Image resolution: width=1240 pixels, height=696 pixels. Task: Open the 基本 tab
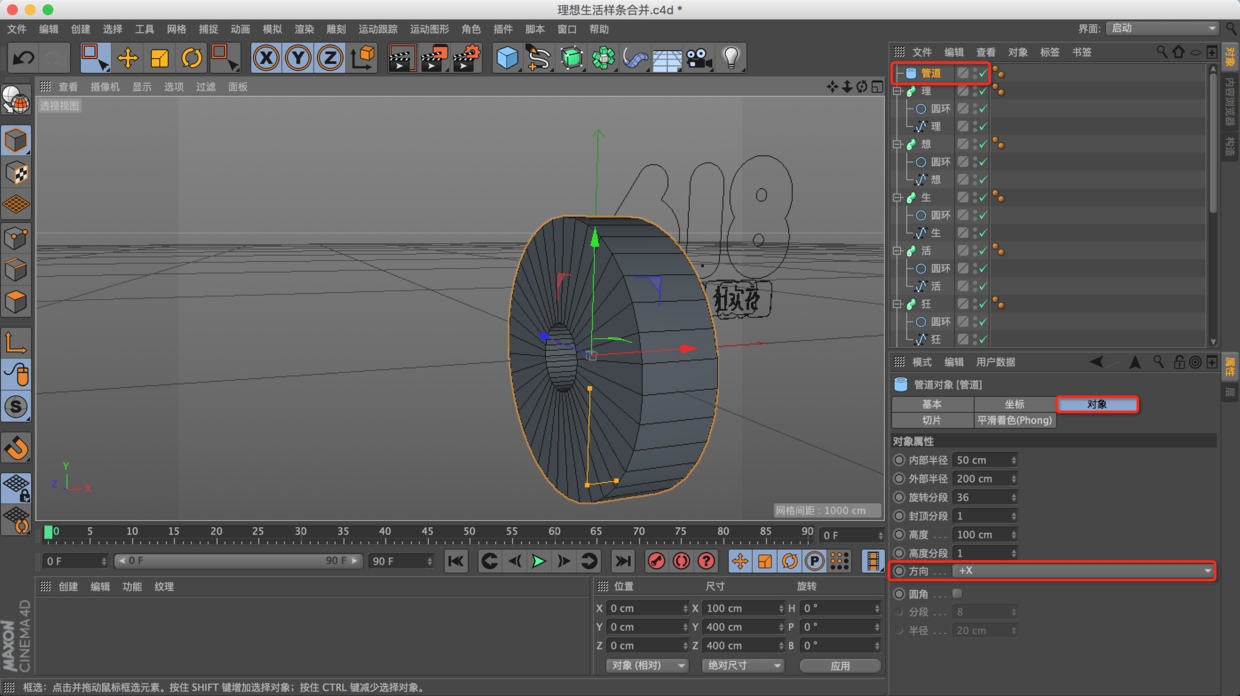932,405
